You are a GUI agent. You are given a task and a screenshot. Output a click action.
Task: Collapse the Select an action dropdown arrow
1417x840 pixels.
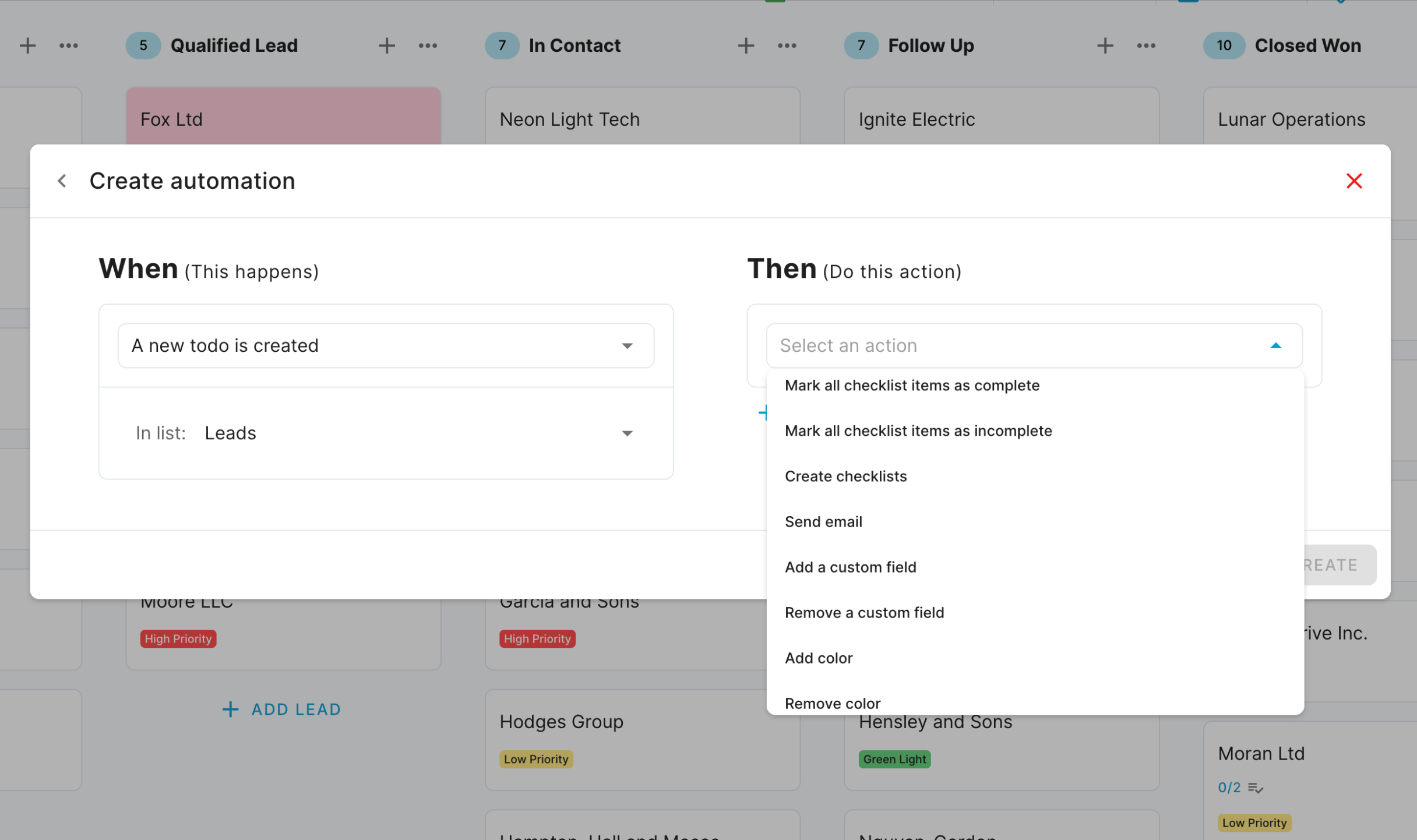pos(1275,345)
